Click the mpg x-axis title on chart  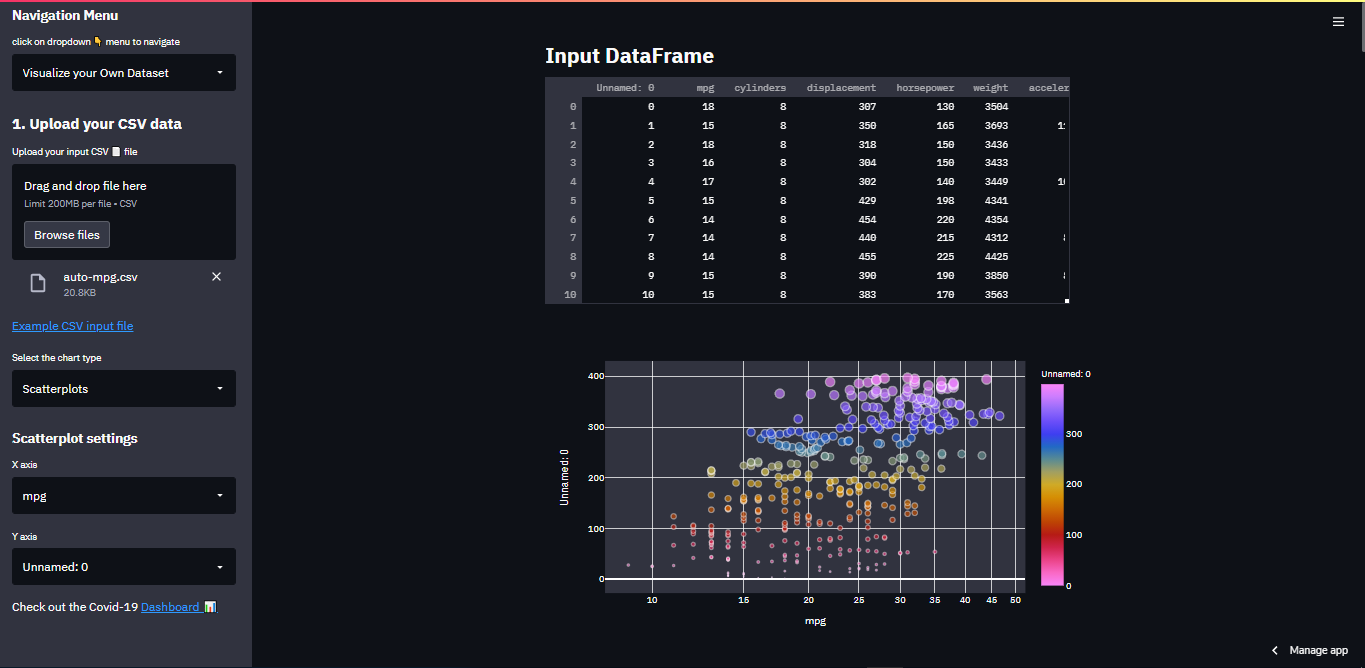point(815,621)
